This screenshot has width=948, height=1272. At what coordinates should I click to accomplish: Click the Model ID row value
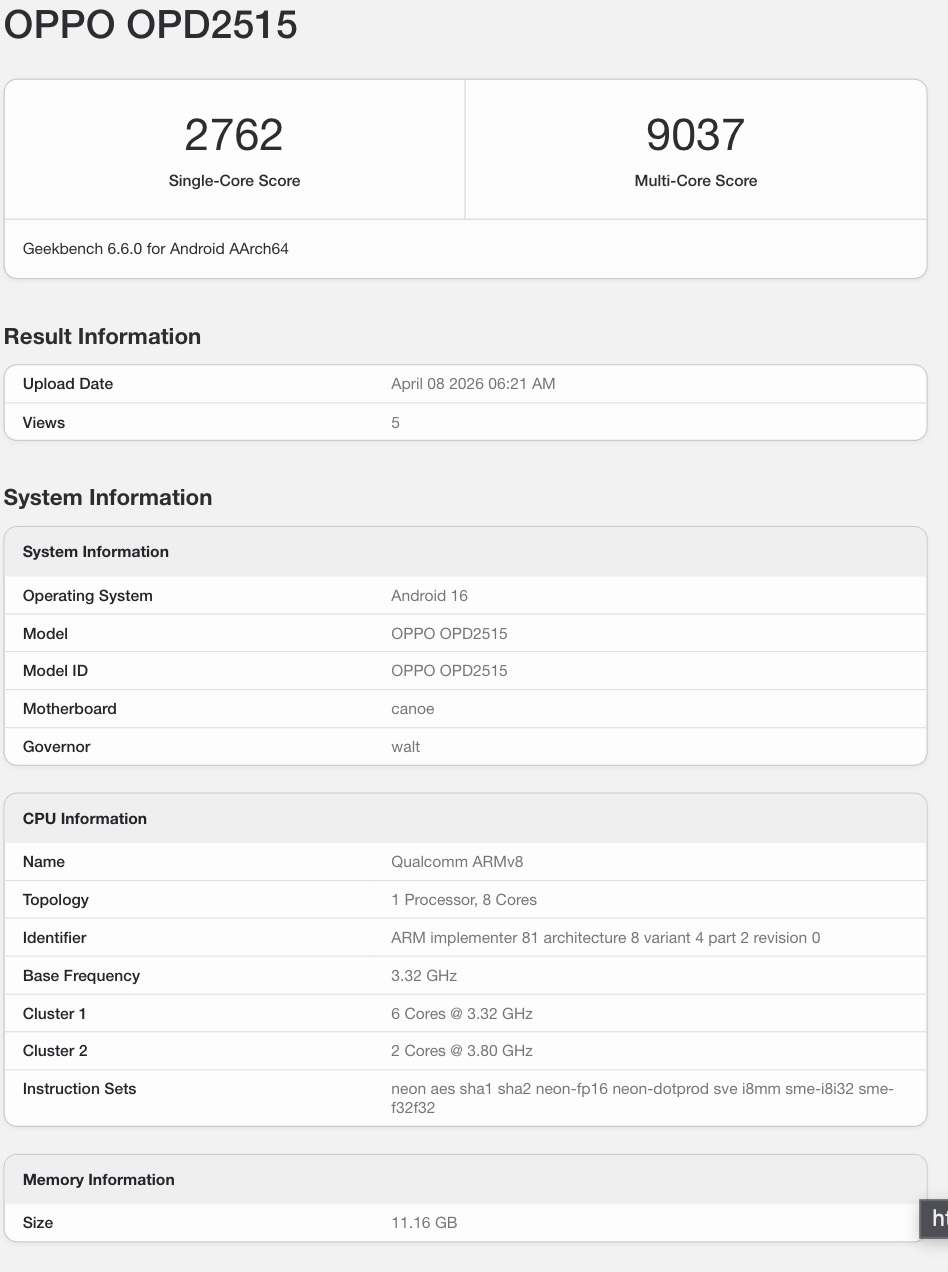tap(449, 671)
